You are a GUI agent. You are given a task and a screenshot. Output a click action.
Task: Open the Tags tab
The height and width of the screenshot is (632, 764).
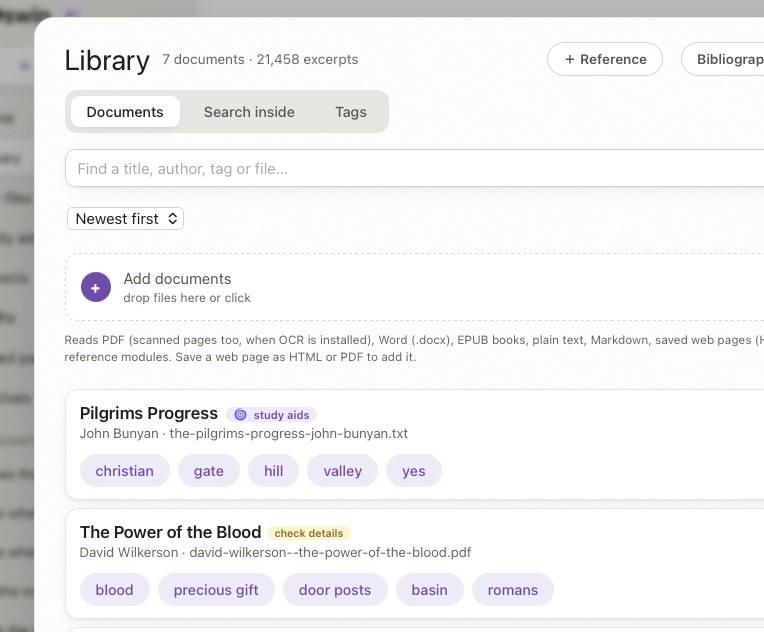[351, 112]
